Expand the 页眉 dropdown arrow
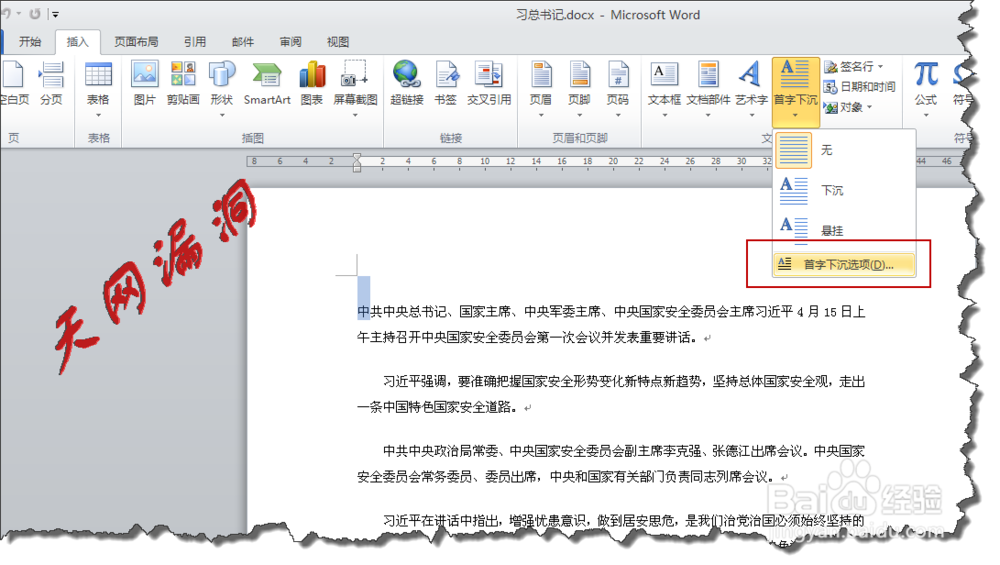The height and width of the screenshot is (565, 1000). (x=541, y=115)
